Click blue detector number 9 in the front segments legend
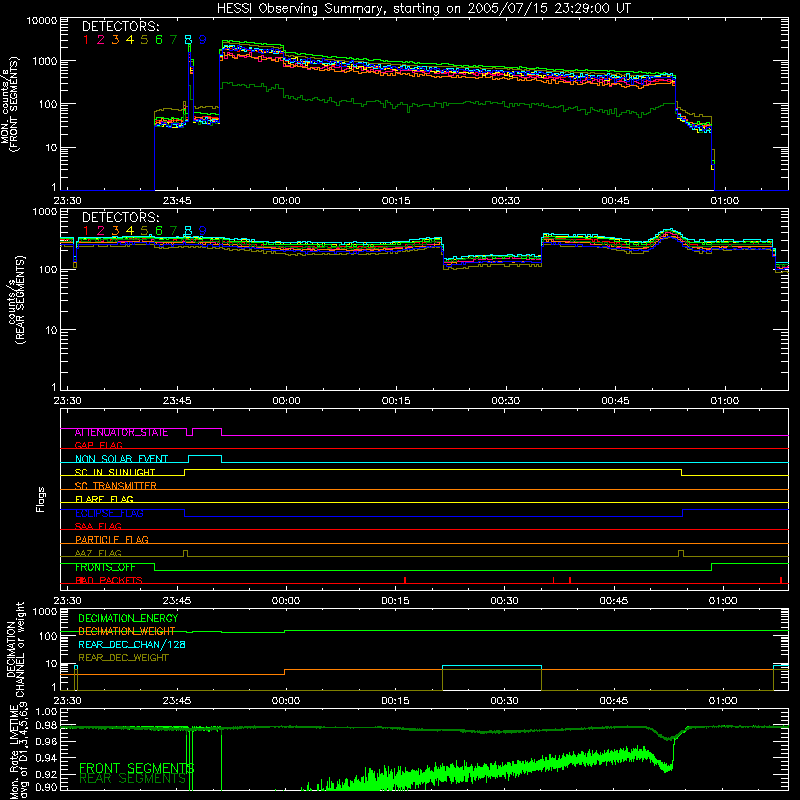800x800 pixels. (203, 40)
